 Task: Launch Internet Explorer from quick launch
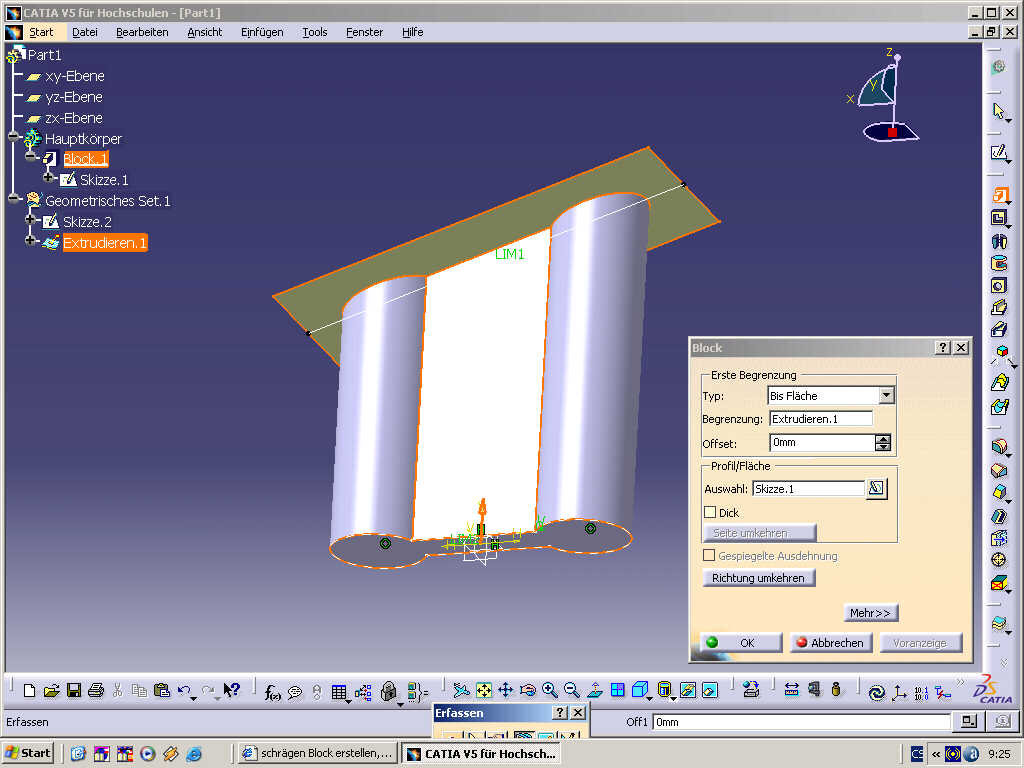pyautogui.click(x=194, y=754)
